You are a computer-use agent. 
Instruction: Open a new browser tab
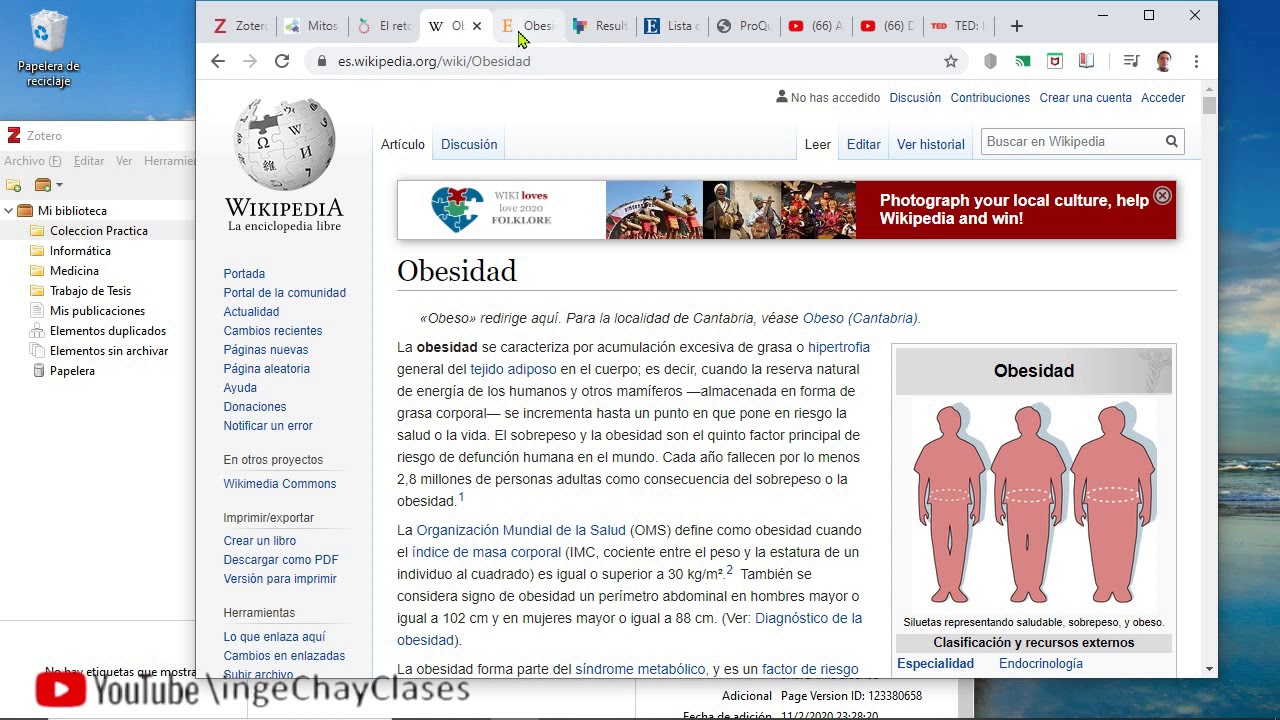click(x=1017, y=26)
